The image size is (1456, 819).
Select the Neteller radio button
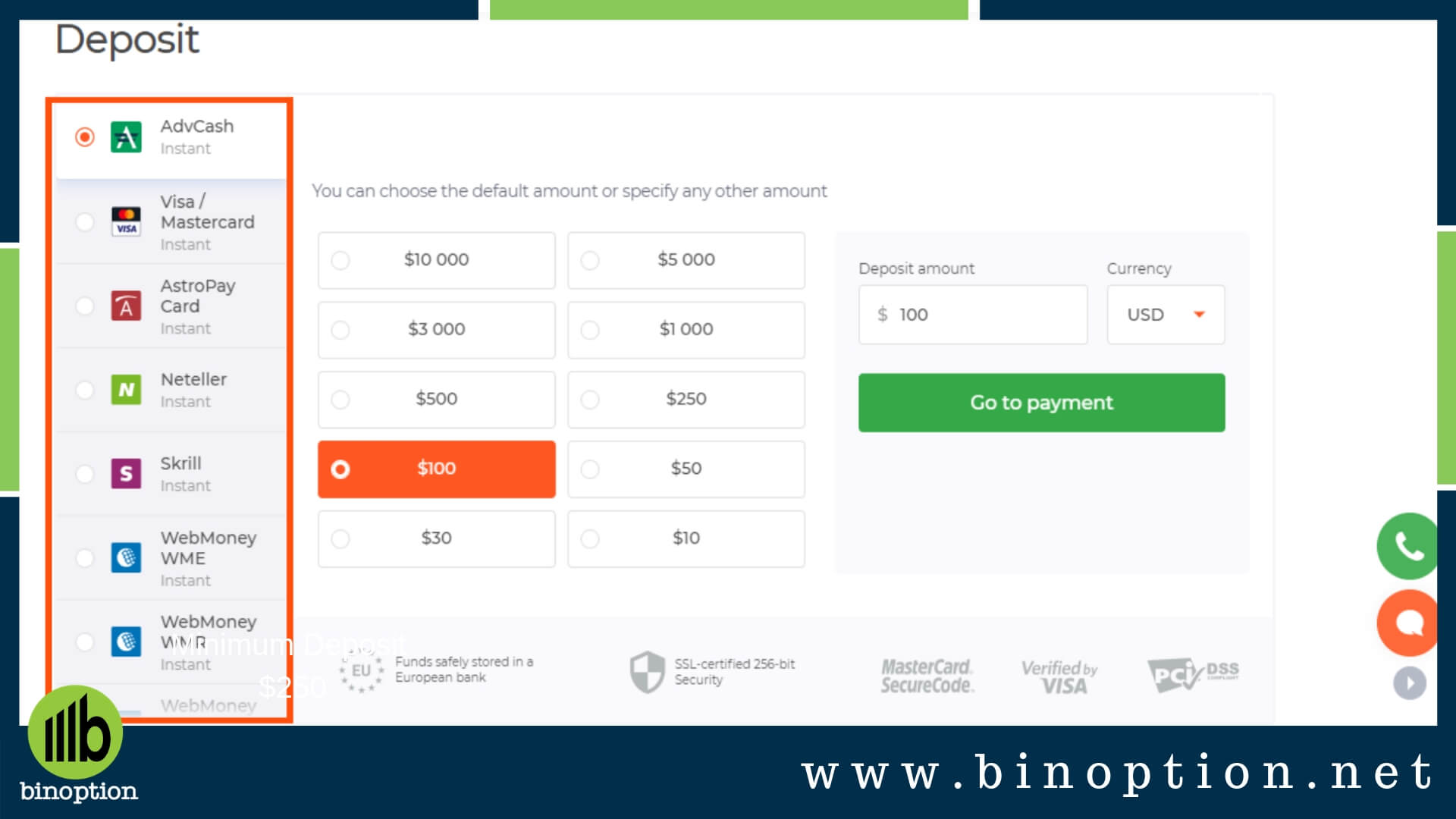pos(85,389)
